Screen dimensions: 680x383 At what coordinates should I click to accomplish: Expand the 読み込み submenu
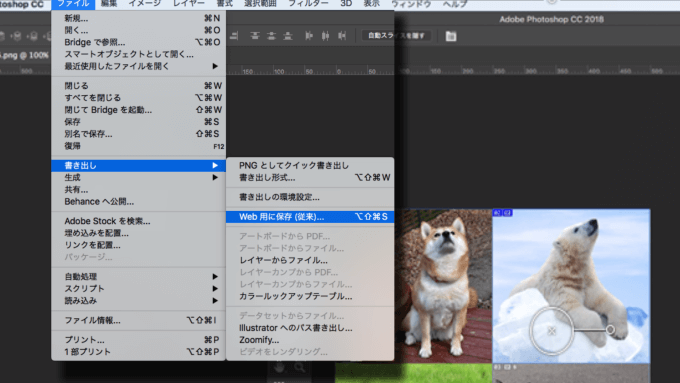point(138,301)
